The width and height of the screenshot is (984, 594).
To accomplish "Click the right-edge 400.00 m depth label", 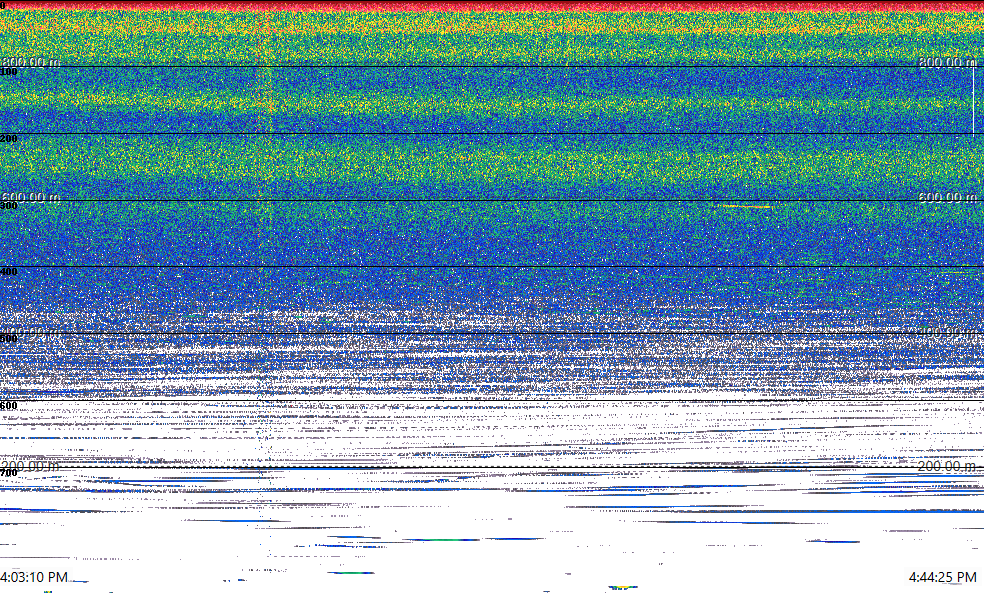I will (x=948, y=332).
